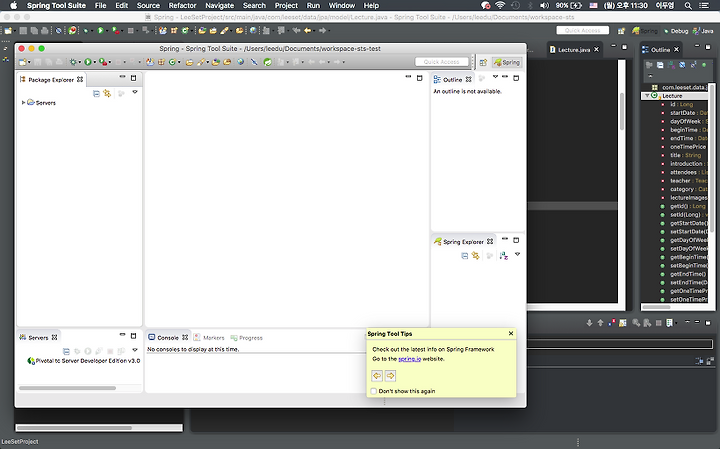Click the previous tip arrow in Spring Tool Tips
The height and width of the screenshot is (449, 720).
point(377,376)
